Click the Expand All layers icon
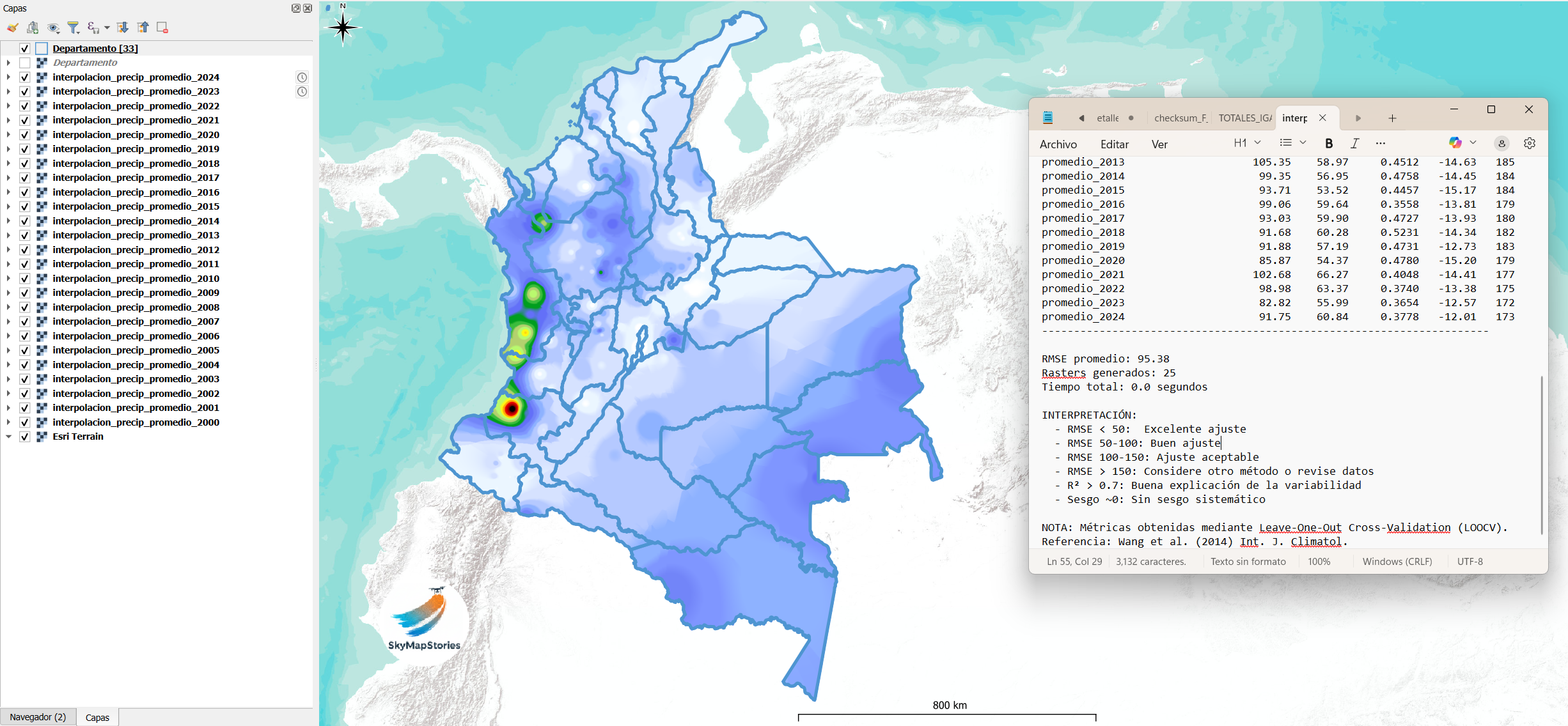1568x726 pixels. pyautogui.click(x=123, y=27)
